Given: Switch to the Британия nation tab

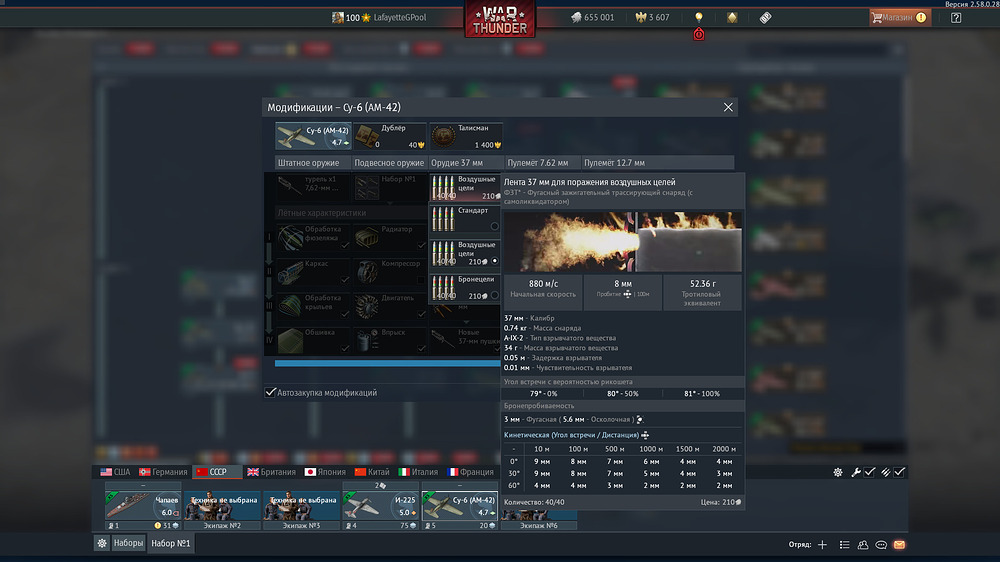Looking at the screenshot, I should tap(272, 472).
